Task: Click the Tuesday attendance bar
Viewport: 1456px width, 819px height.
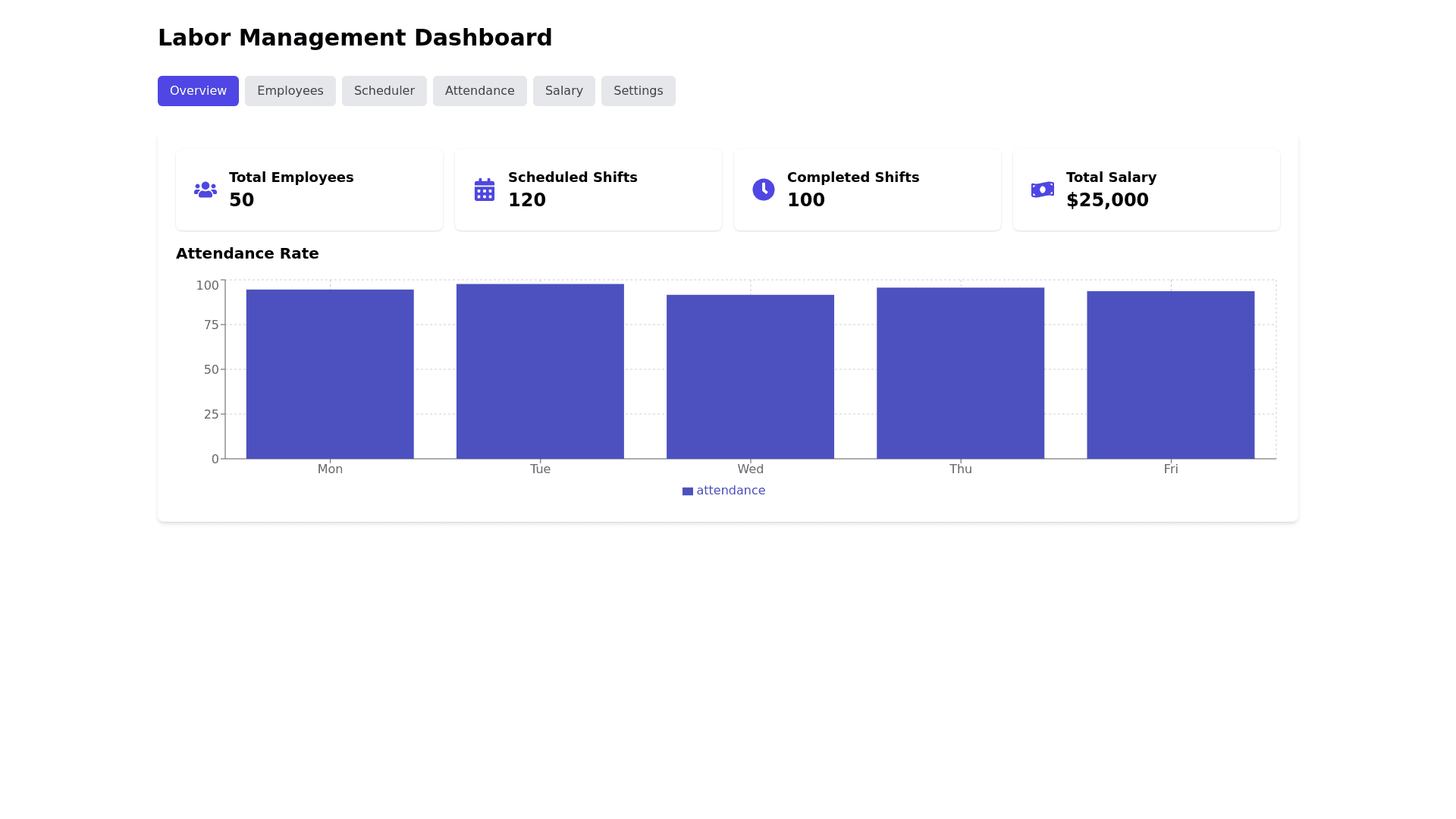Action: (x=540, y=372)
